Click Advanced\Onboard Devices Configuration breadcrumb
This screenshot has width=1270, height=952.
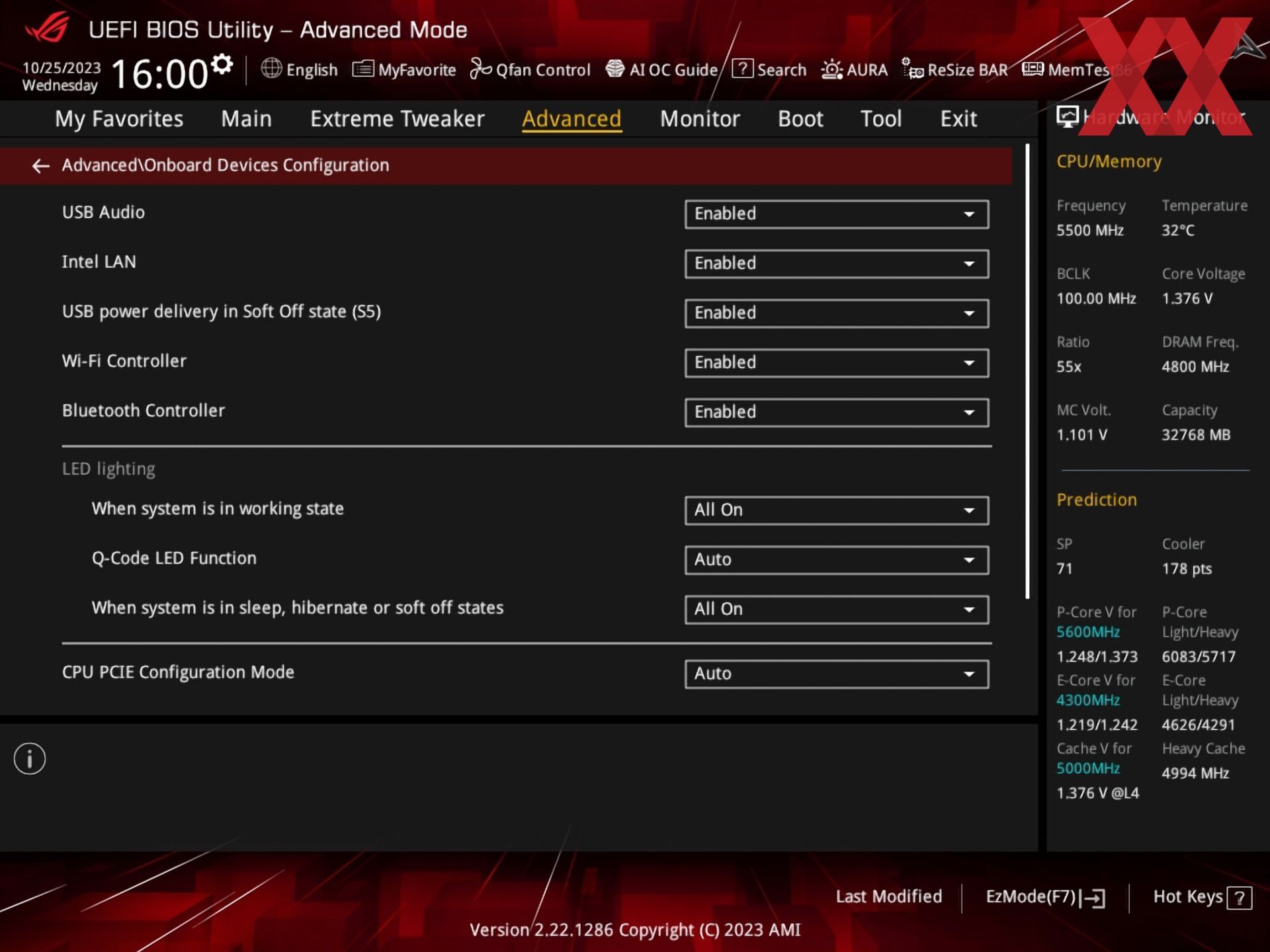tap(226, 165)
